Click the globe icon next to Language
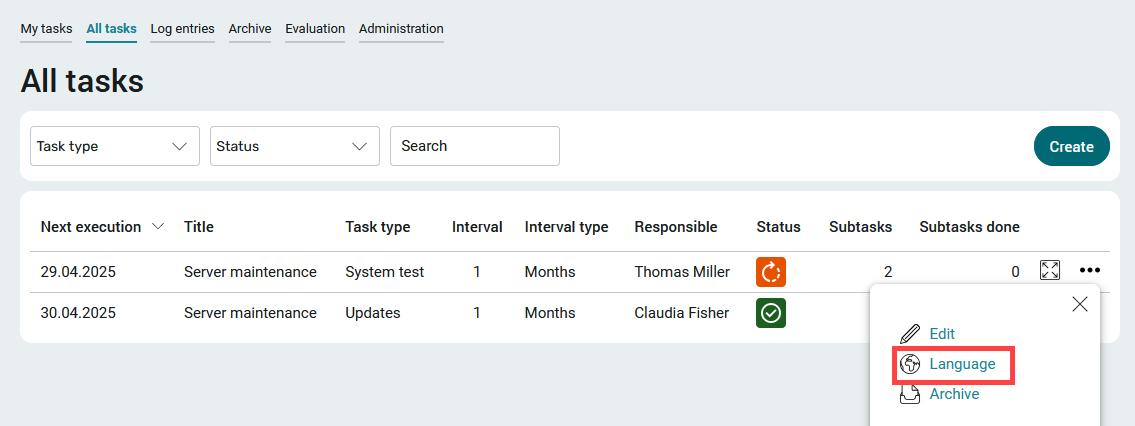 [910, 365]
